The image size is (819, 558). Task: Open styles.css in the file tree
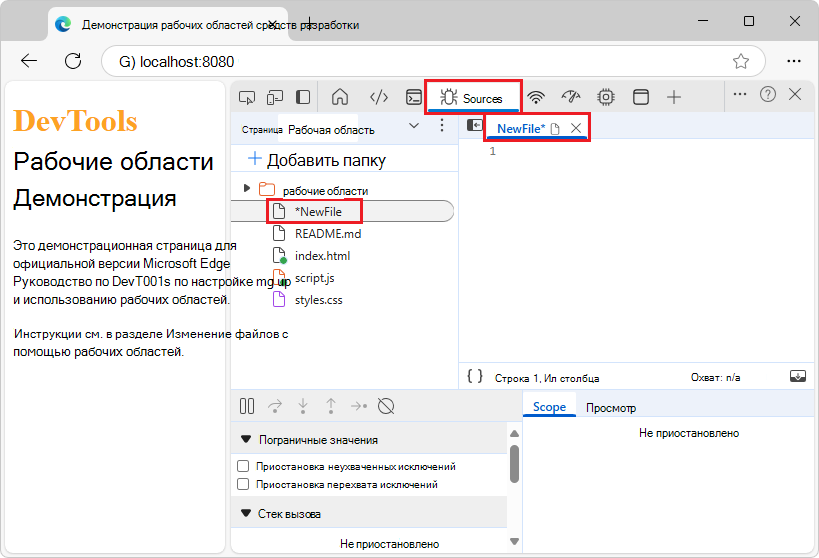click(x=319, y=300)
